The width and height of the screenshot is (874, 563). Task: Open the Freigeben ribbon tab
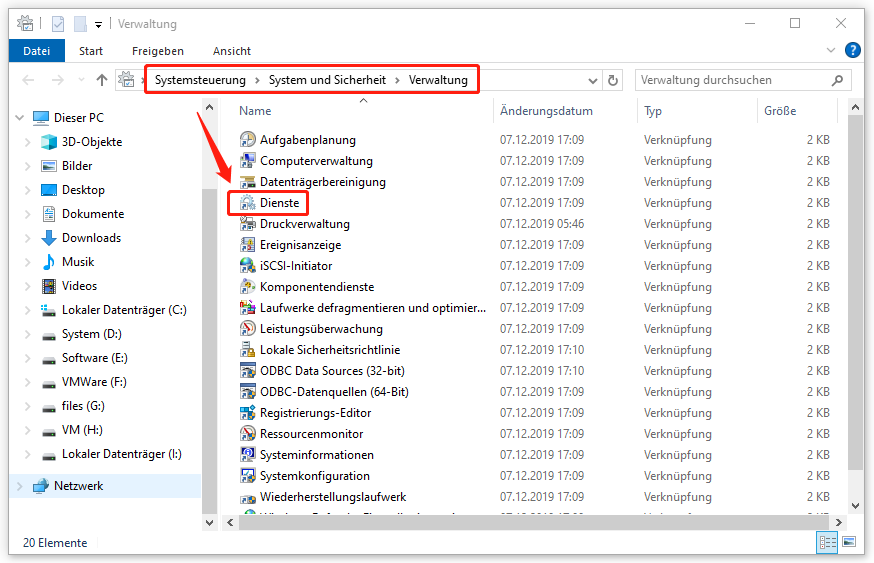(158, 51)
